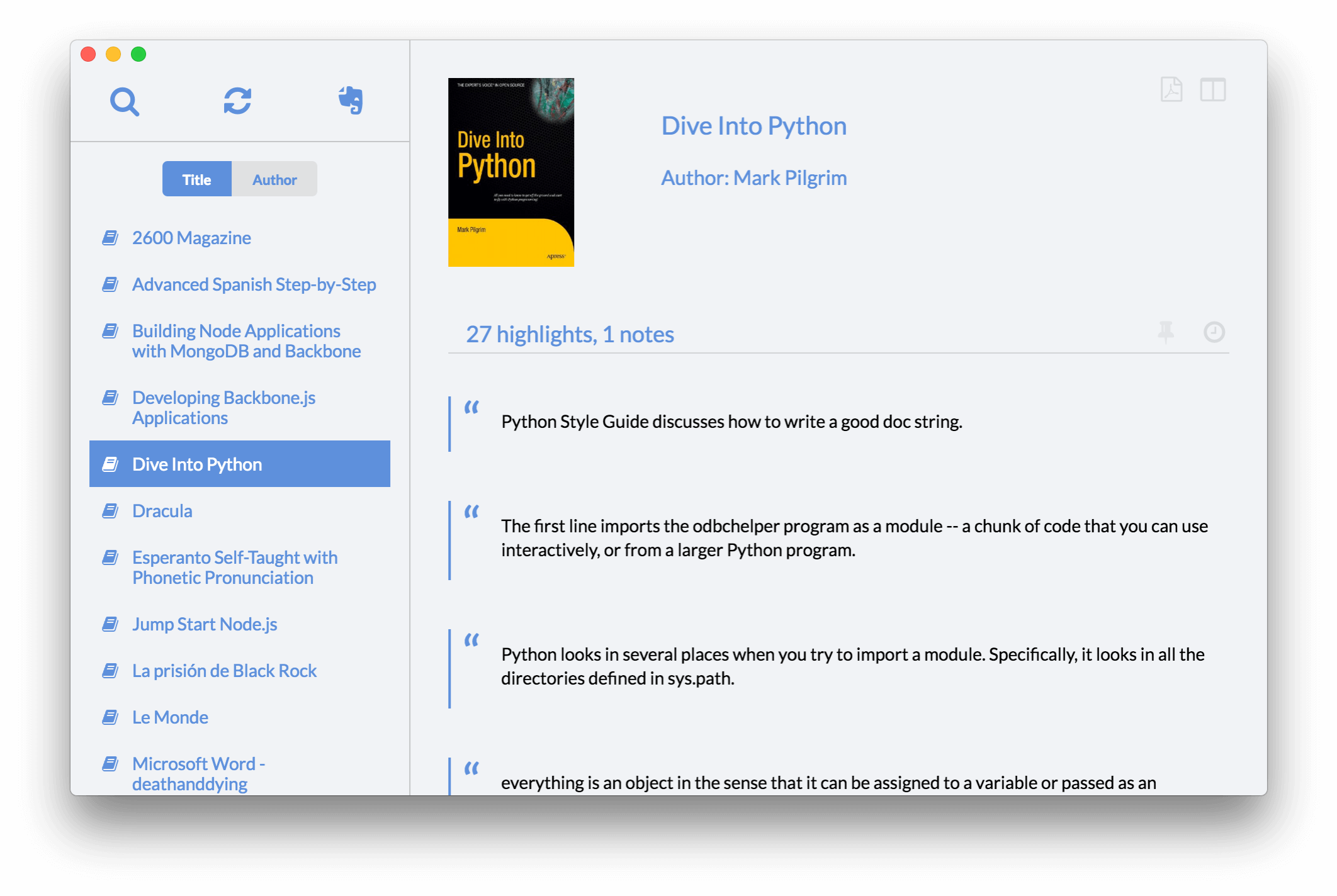Open the search tool in the sidebar

[x=125, y=101]
